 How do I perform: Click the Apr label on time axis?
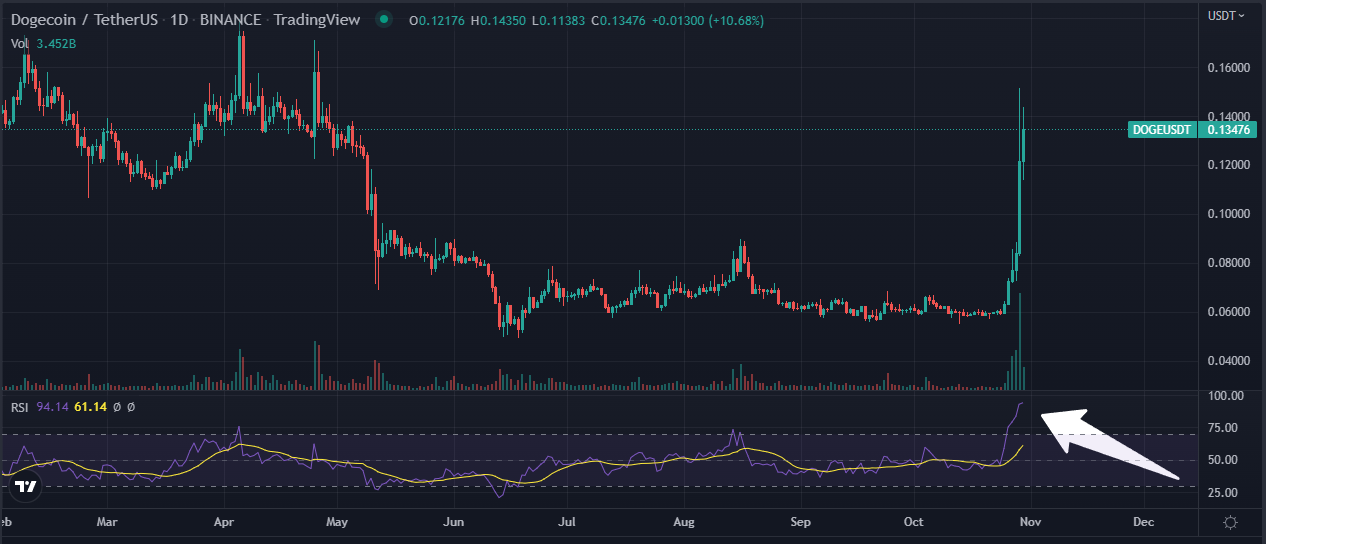pos(223,522)
